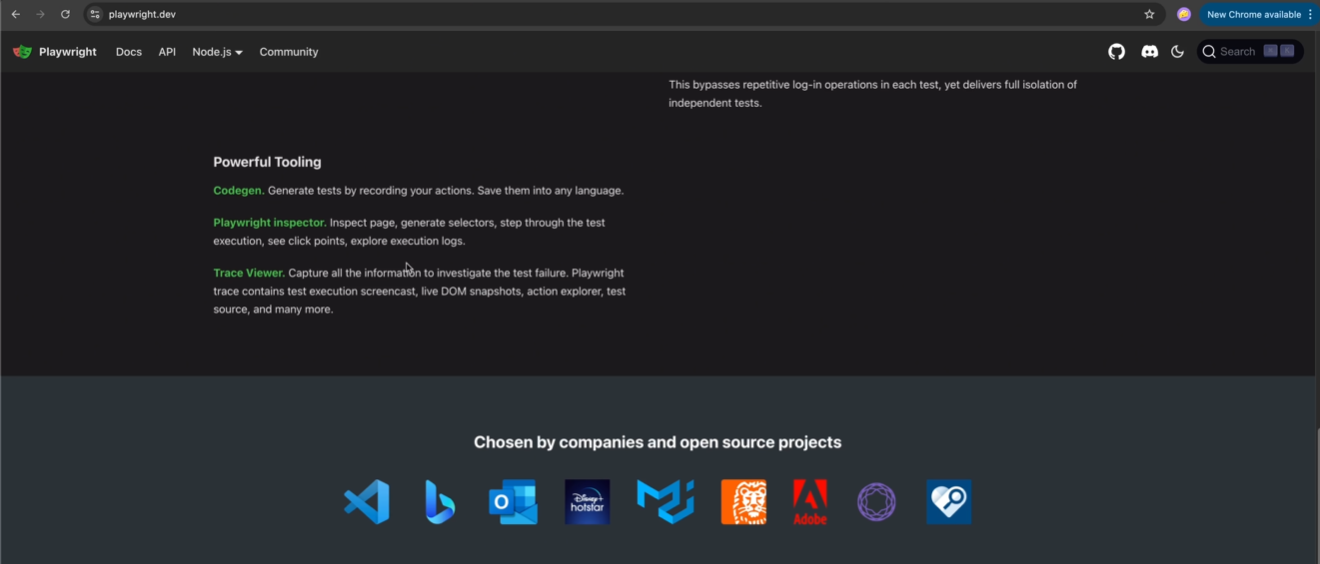
Task: Open the Chrome profile avatar
Action: 1184,14
